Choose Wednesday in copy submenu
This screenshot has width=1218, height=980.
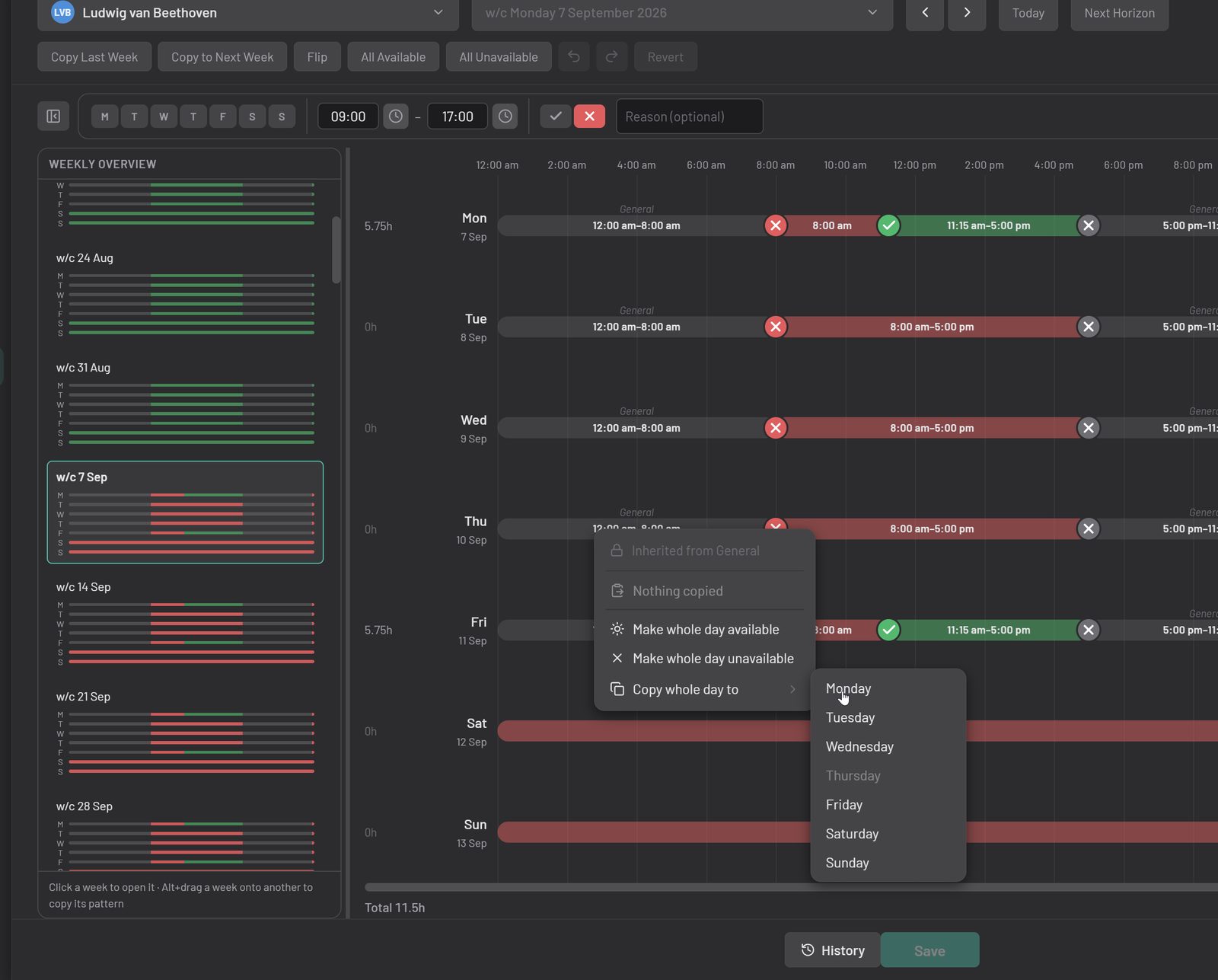[x=888, y=746]
